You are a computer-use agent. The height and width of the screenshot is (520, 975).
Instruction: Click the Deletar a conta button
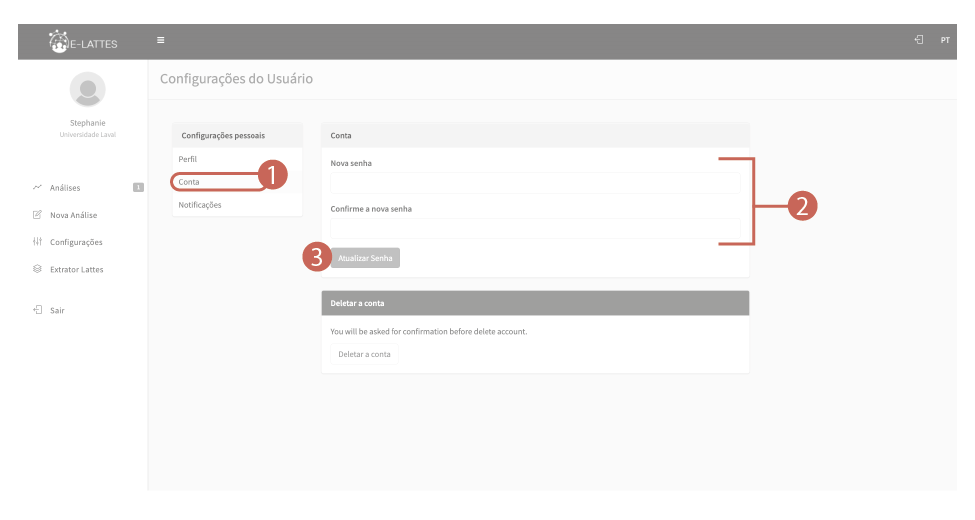coord(364,354)
